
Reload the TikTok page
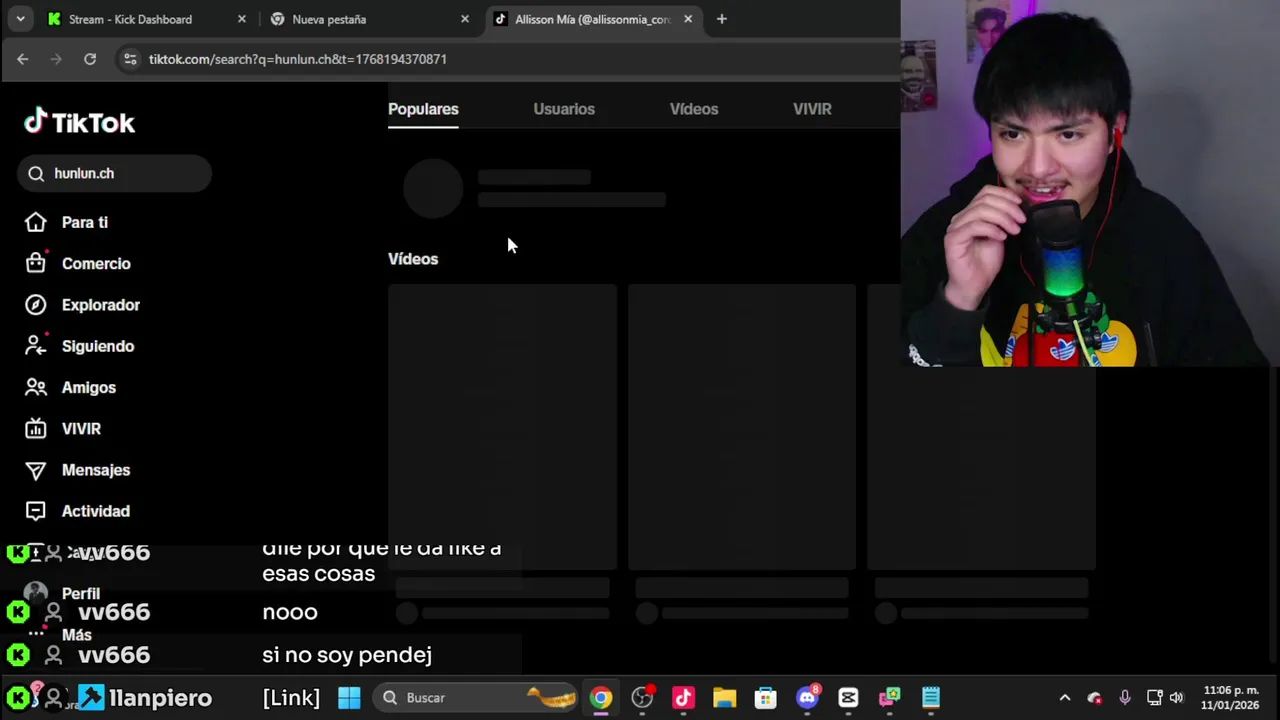[x=90, y=59]
